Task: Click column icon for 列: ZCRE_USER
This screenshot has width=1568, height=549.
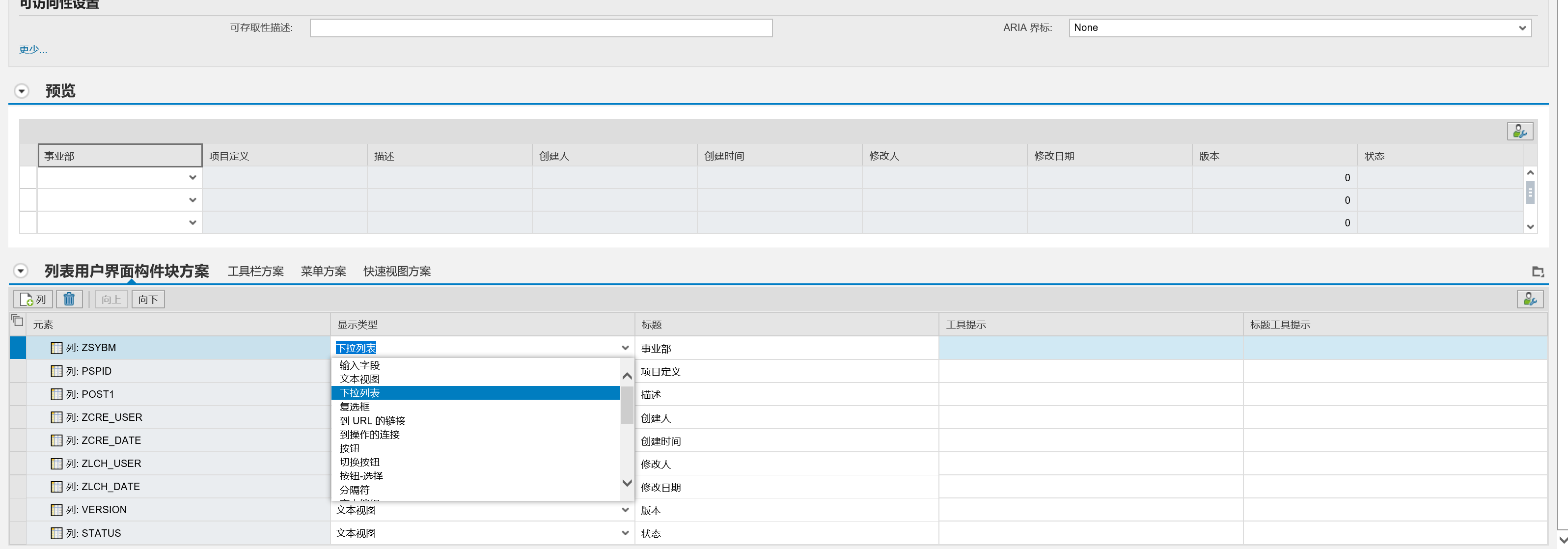Action: point(56,417)
